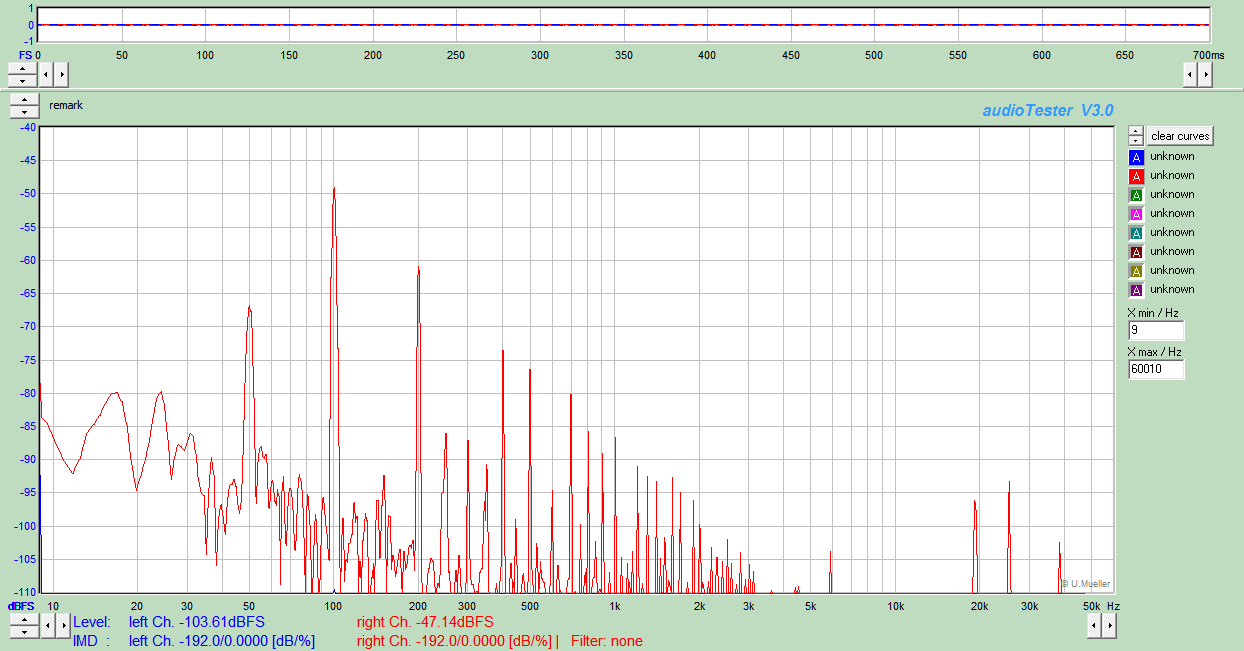Select the dark red curve A icon
1244x651 pixels.
(1136, 252)
